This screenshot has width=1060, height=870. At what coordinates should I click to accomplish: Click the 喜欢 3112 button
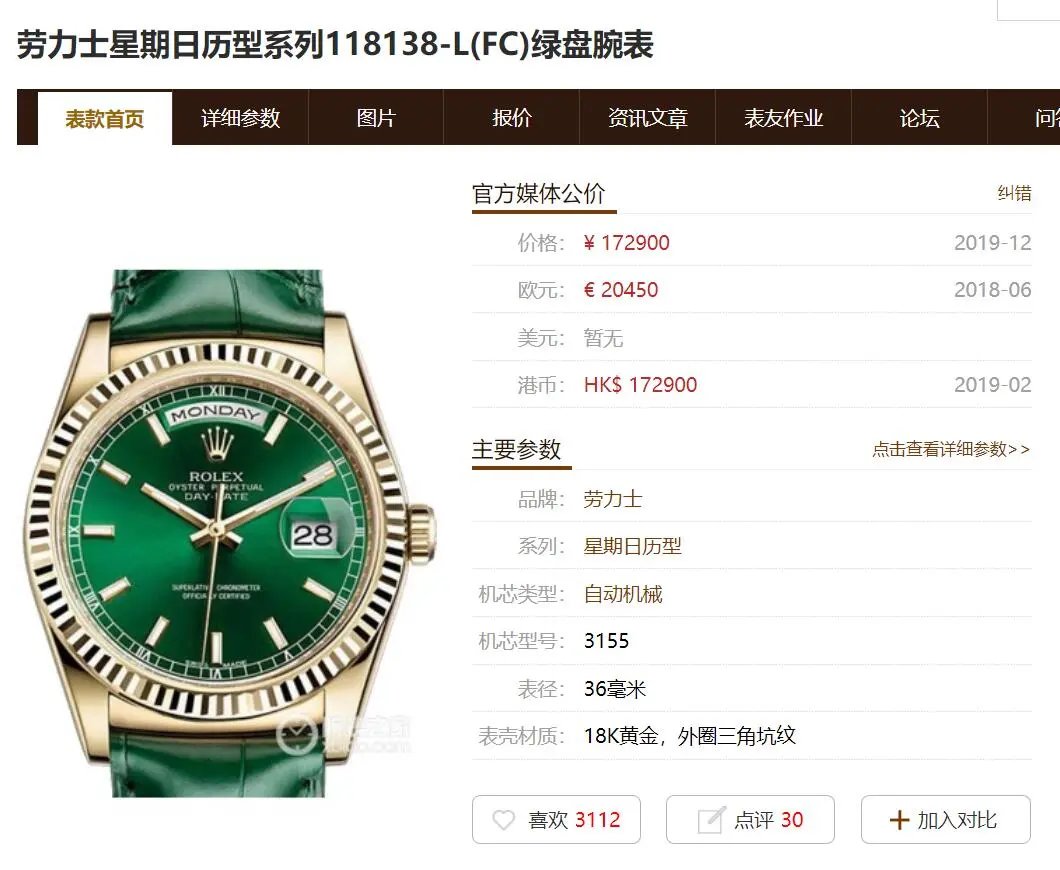pyautogui.click(x=556, y=820)
